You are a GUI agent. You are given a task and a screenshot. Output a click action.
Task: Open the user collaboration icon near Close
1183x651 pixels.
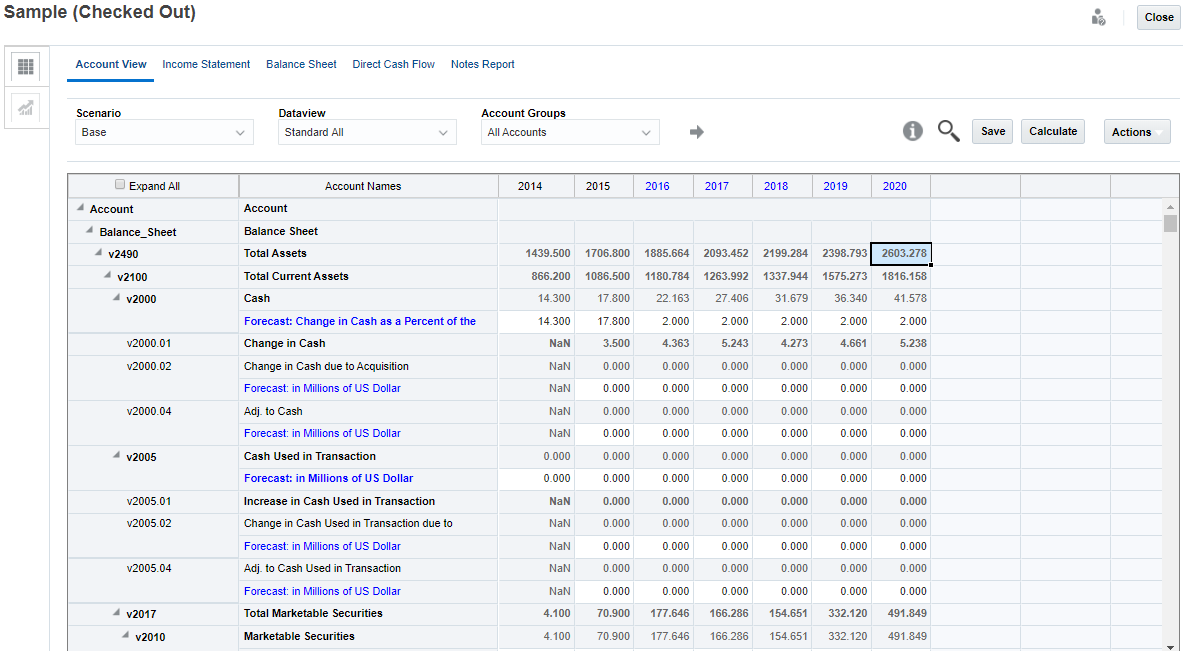coord(1098,17)
